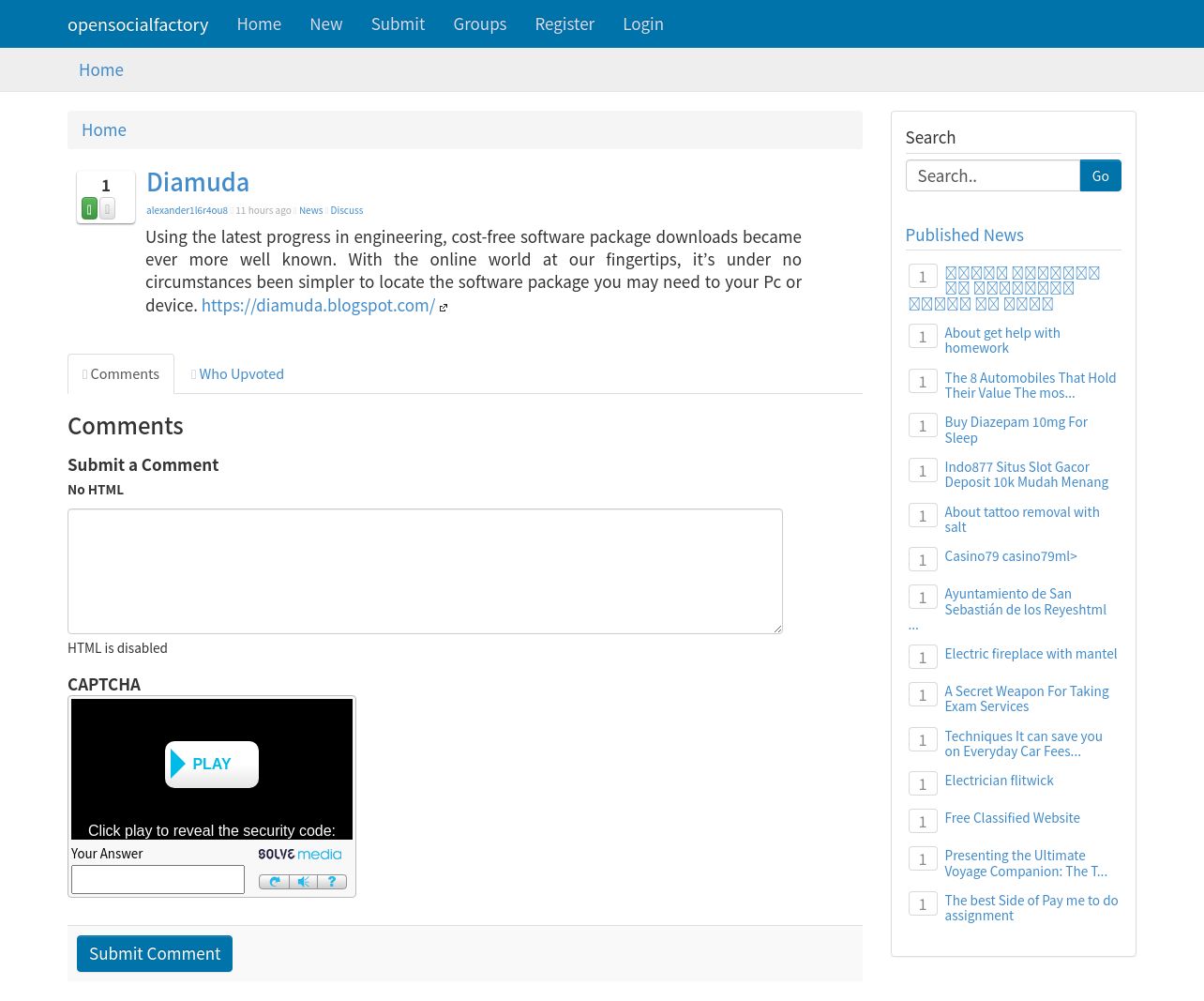Screen dimensions: 1204x1001
Task: Open Electric fireplace with mantel link
Action: tap(1031, 654)
